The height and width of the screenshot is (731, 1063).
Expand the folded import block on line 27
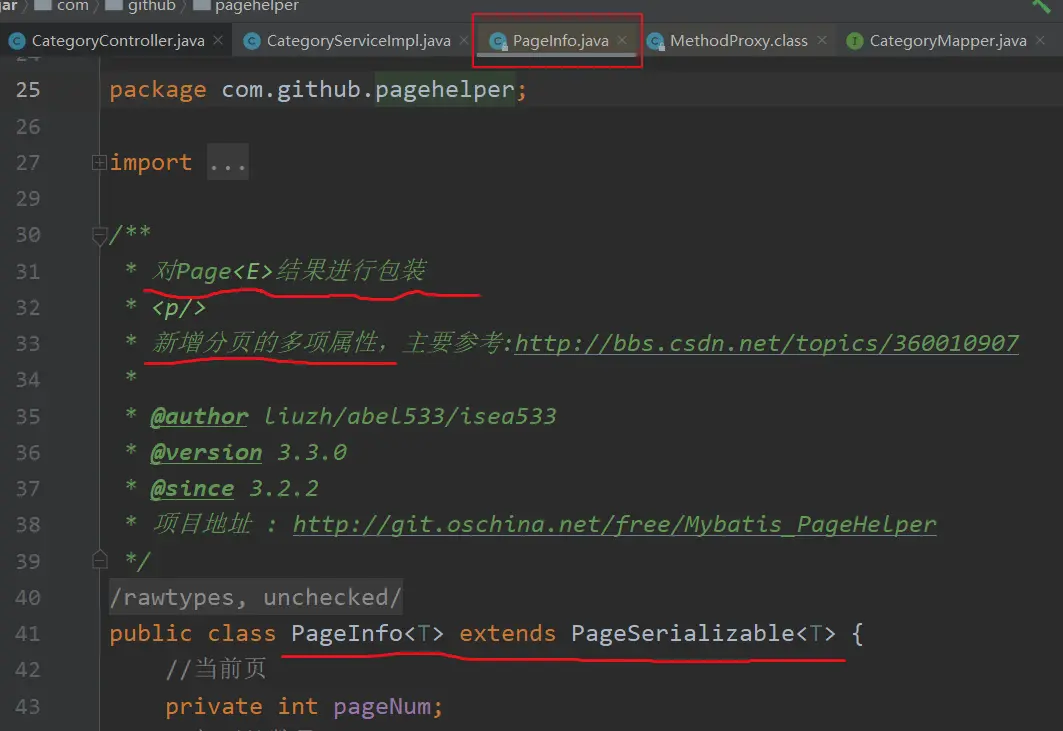99,162
